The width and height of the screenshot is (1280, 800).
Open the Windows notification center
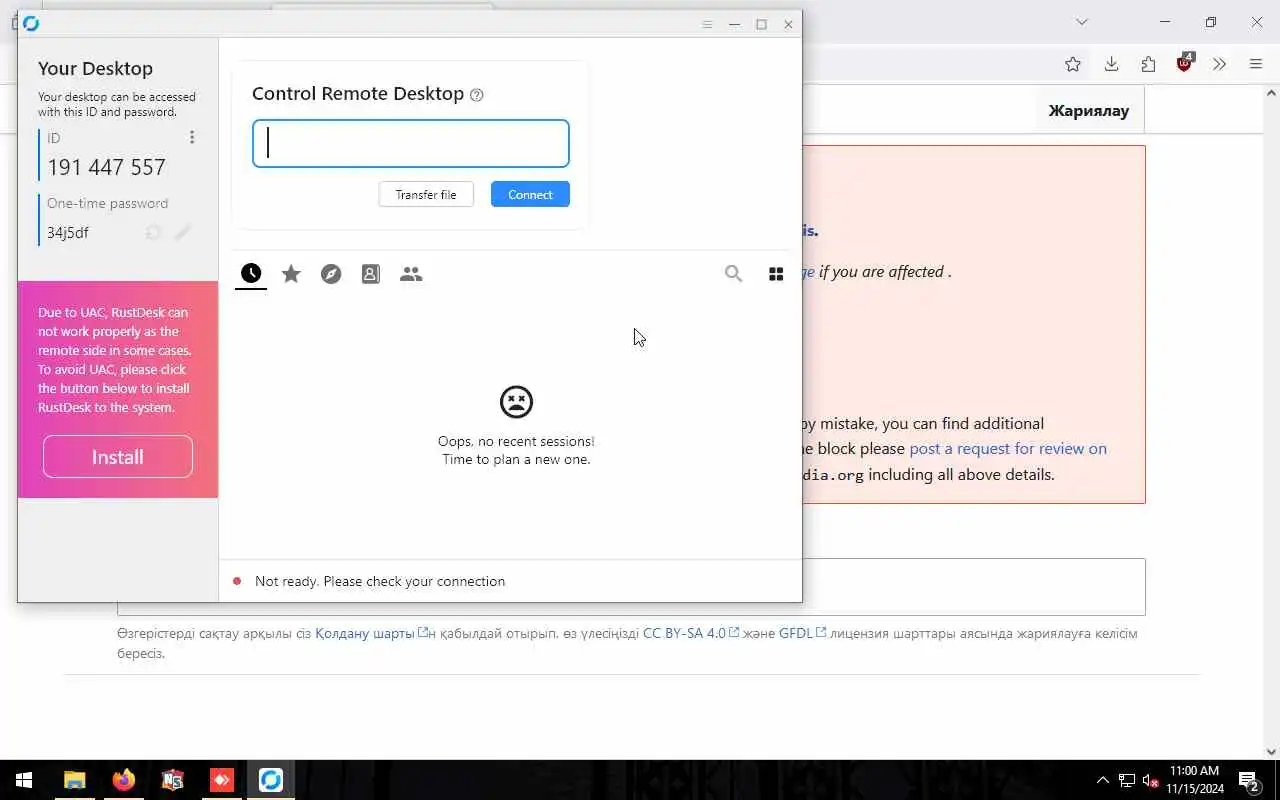click(1250, 780)
